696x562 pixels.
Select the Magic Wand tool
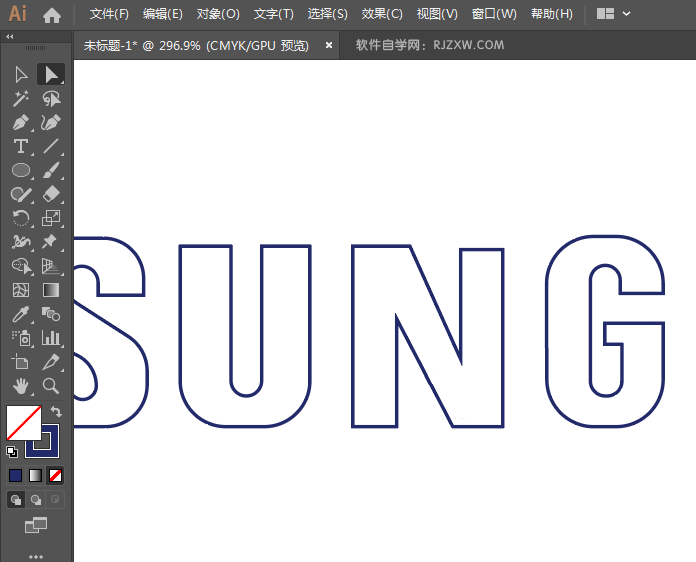[21, 98]
